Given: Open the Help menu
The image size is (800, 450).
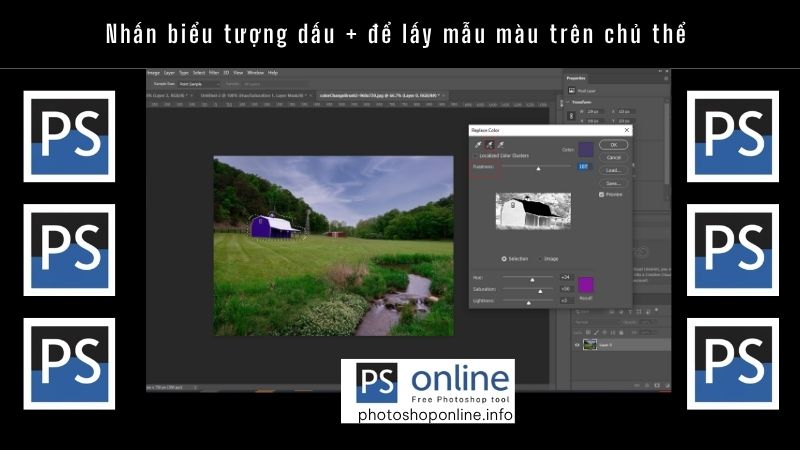Looking at the screenshot, I should [x=273, y=73].
